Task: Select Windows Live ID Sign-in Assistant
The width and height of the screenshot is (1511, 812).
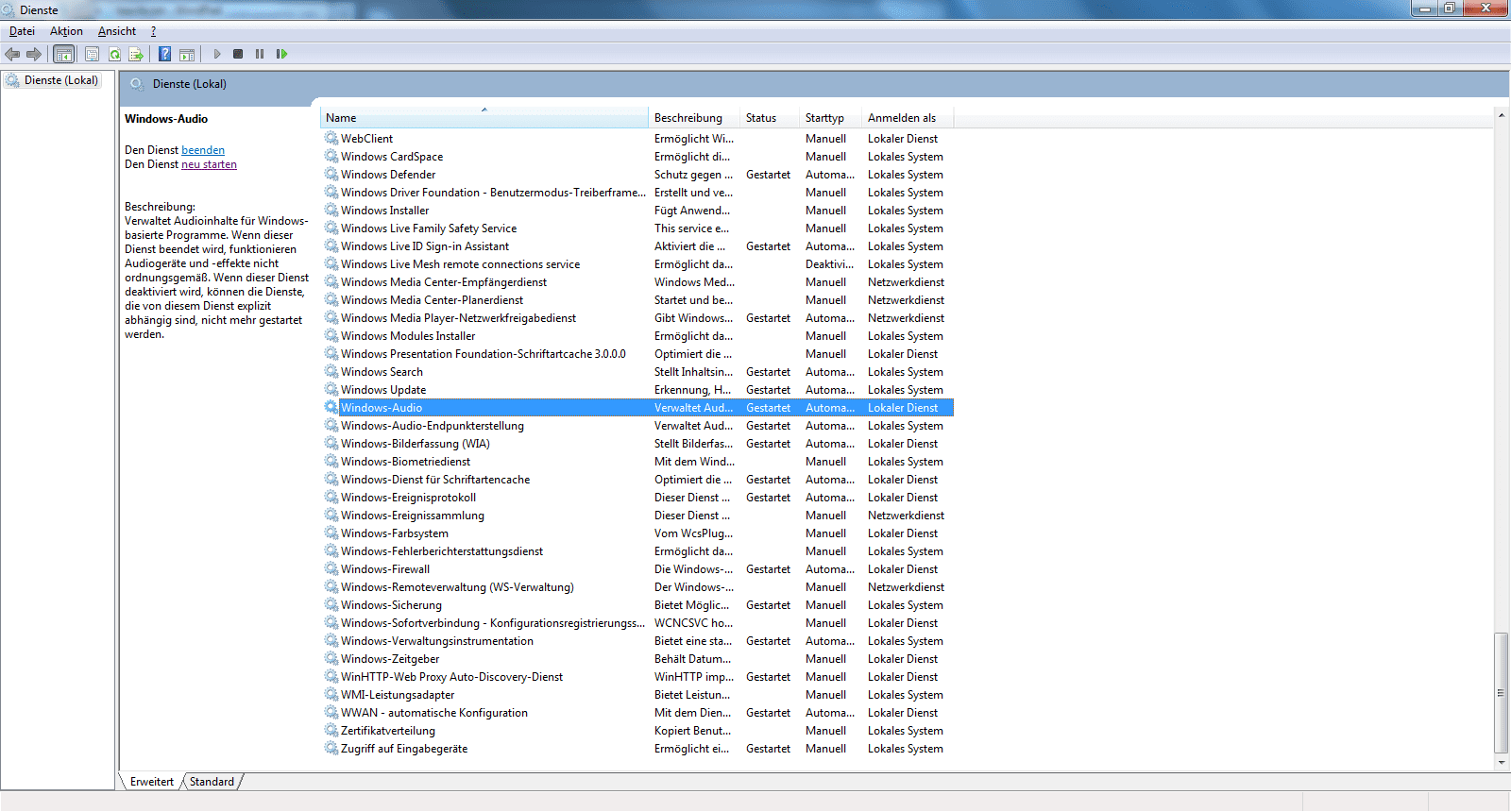Action: (425, 246)
